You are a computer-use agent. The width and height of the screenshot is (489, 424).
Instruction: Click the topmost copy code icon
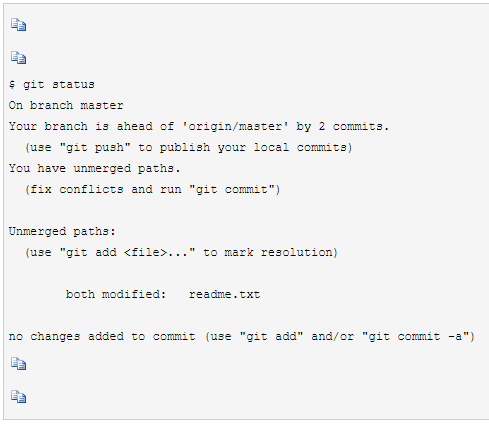(x=18, y=25)
